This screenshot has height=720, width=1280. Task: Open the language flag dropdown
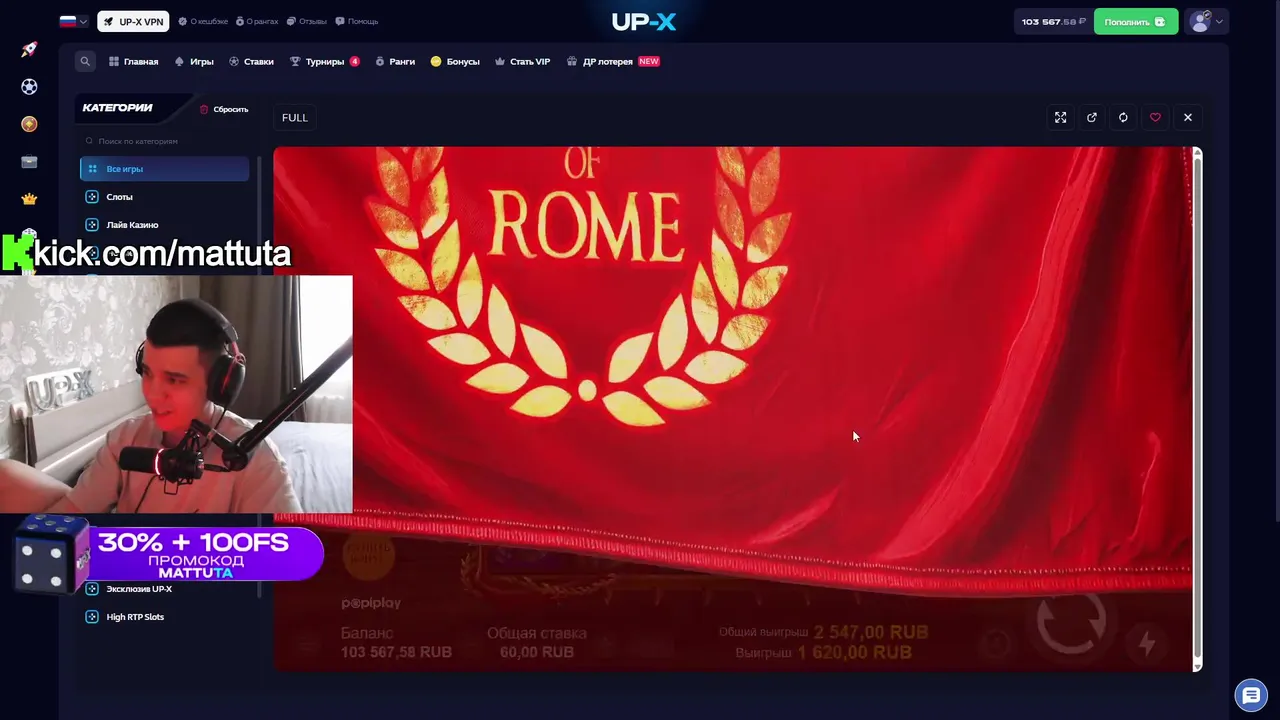point(73,21)
